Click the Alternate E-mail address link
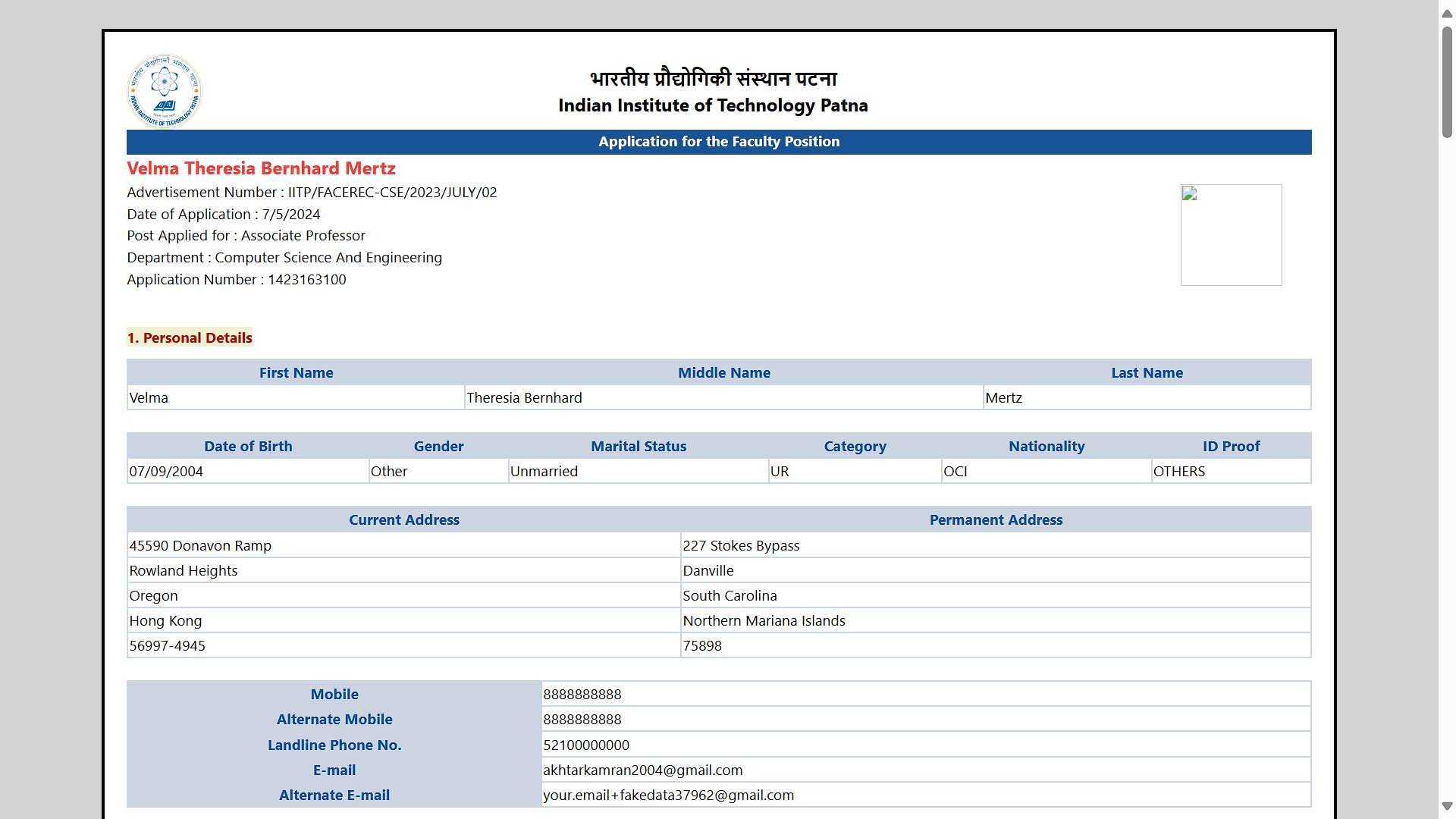The width and height of the screenshot is (1456, 819). 668,795
